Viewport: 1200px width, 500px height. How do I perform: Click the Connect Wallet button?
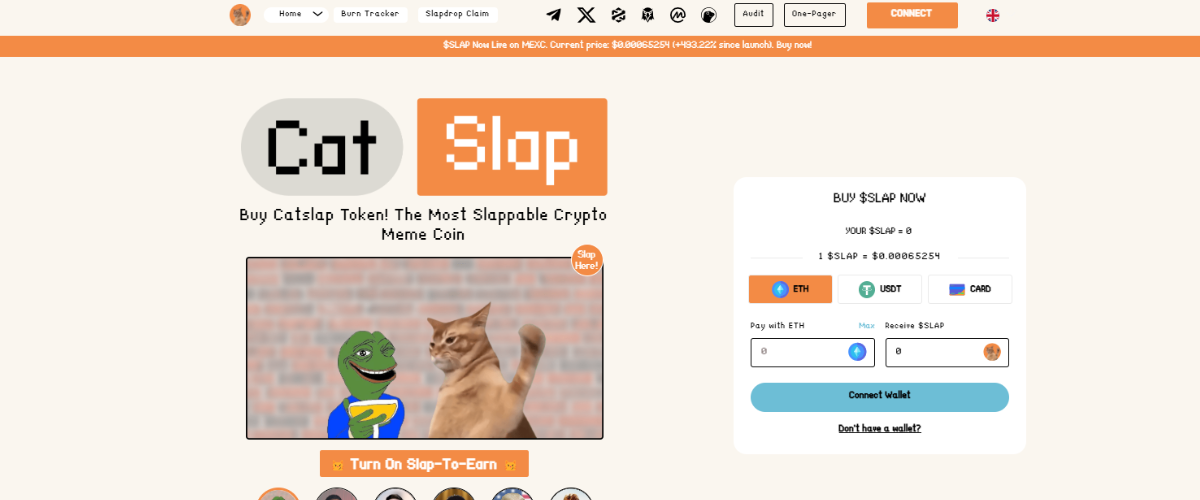click(879, 396)
